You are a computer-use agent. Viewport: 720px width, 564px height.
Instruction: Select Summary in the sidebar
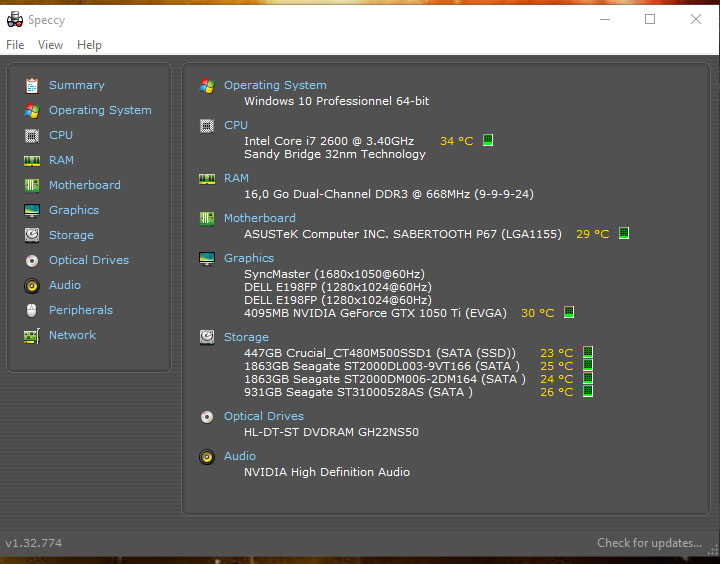click(x=77, y=85)
